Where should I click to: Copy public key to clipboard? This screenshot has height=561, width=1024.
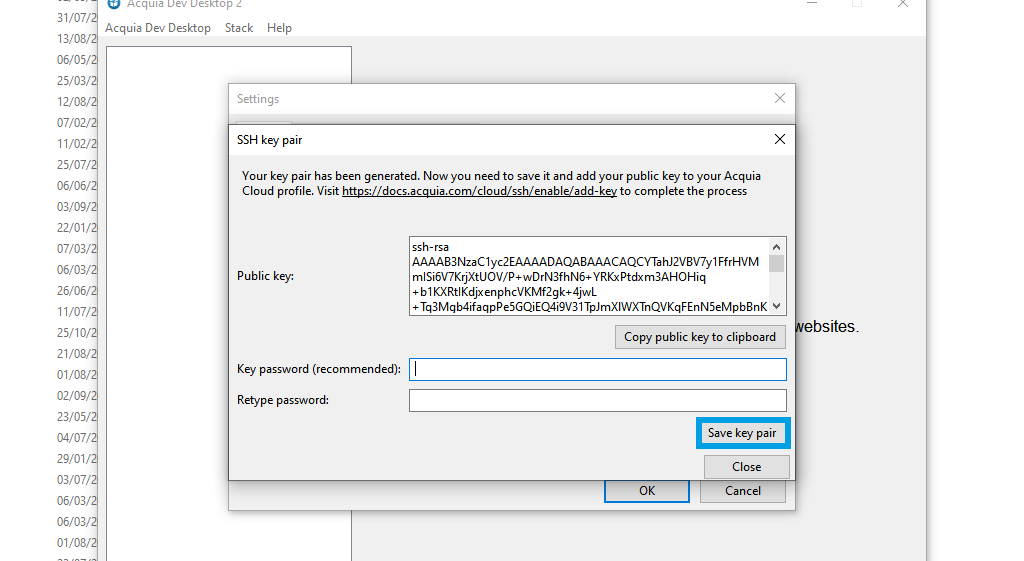(x=699, y=337)
